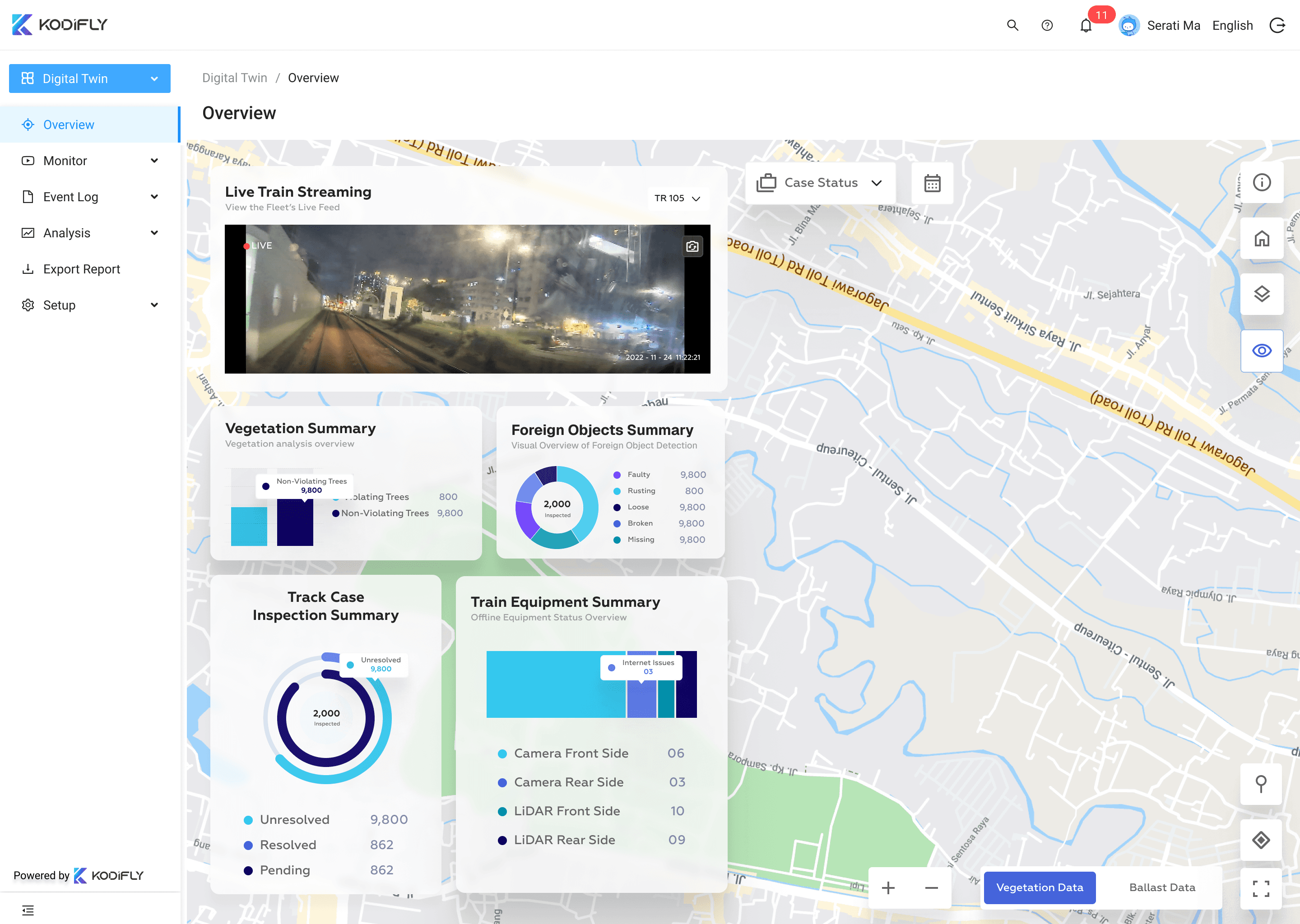
Task: Go to Digital Twin breadcrumb link
Action: click(235, 78)
